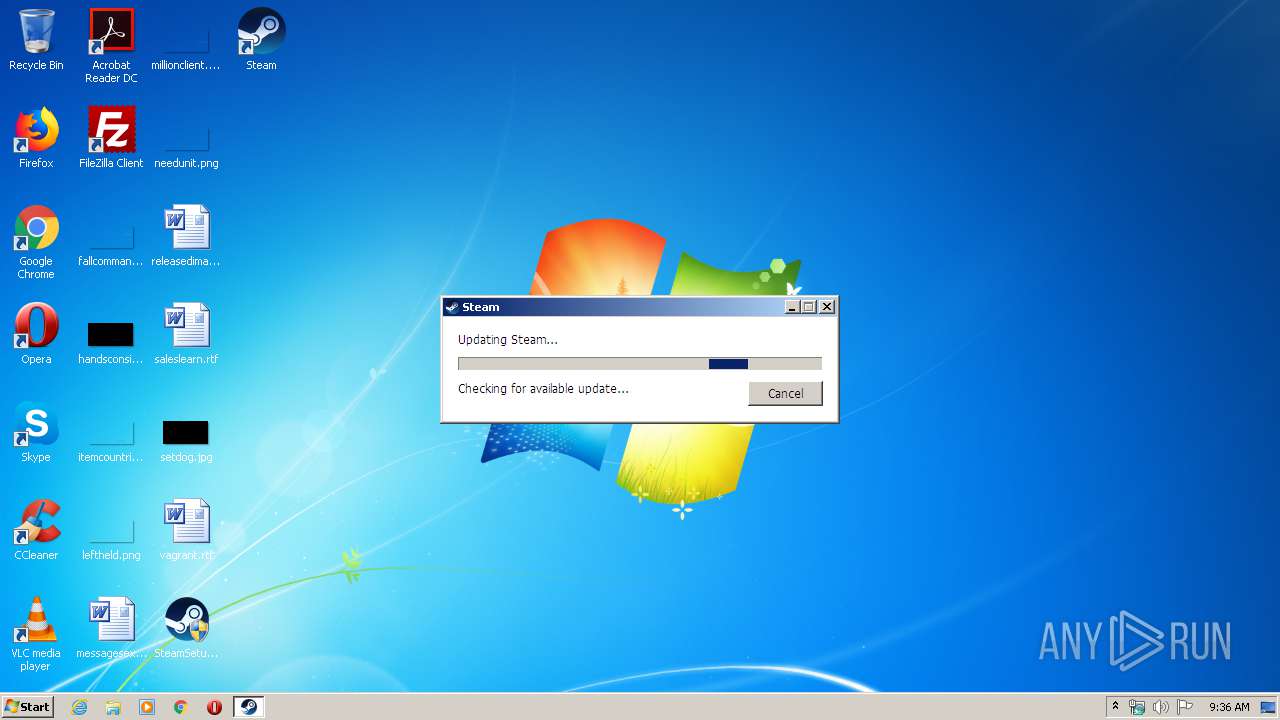Launch Opera browser shortcut

click(36, 334)
